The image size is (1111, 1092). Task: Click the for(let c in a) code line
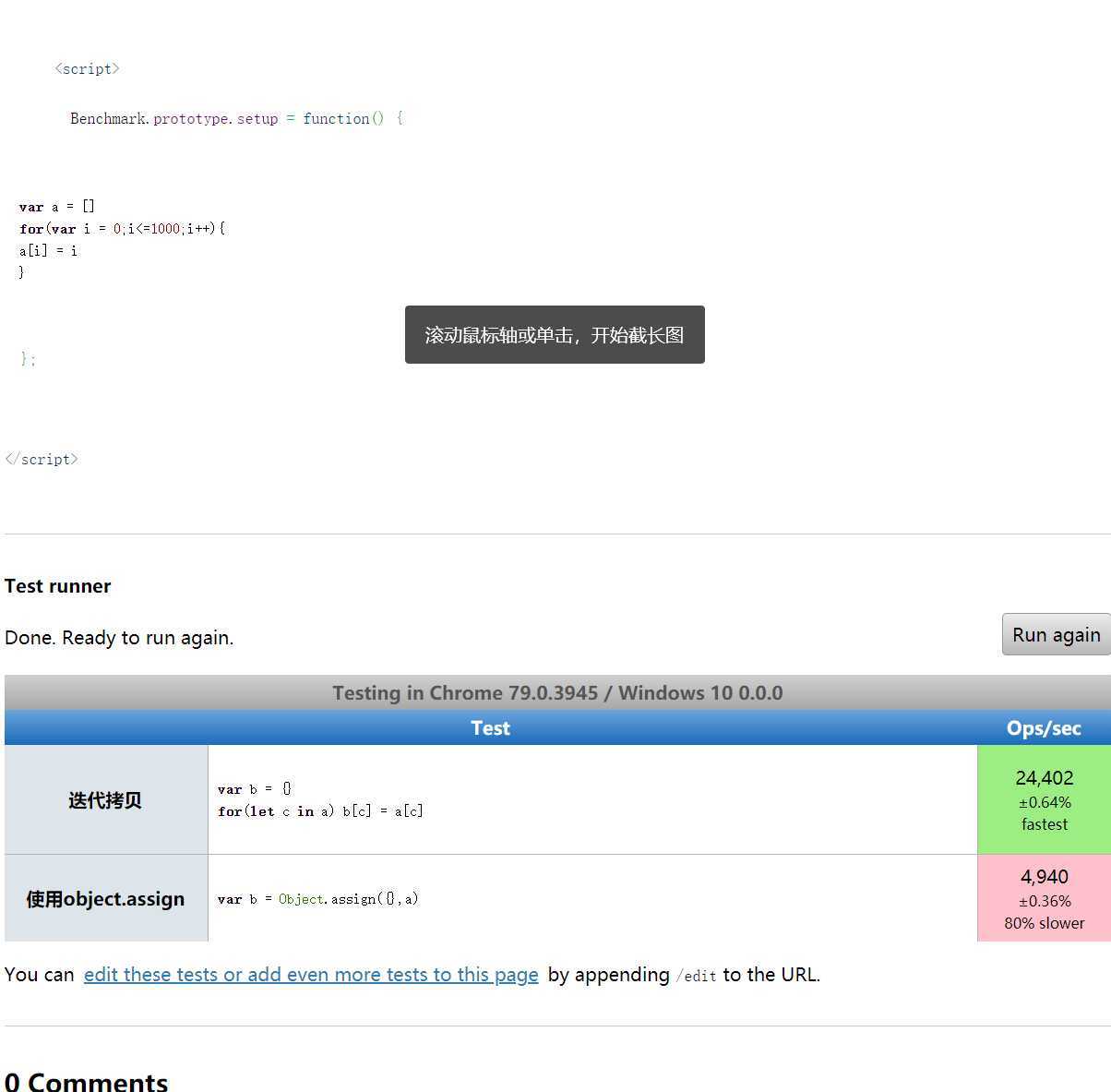[320, 811]
